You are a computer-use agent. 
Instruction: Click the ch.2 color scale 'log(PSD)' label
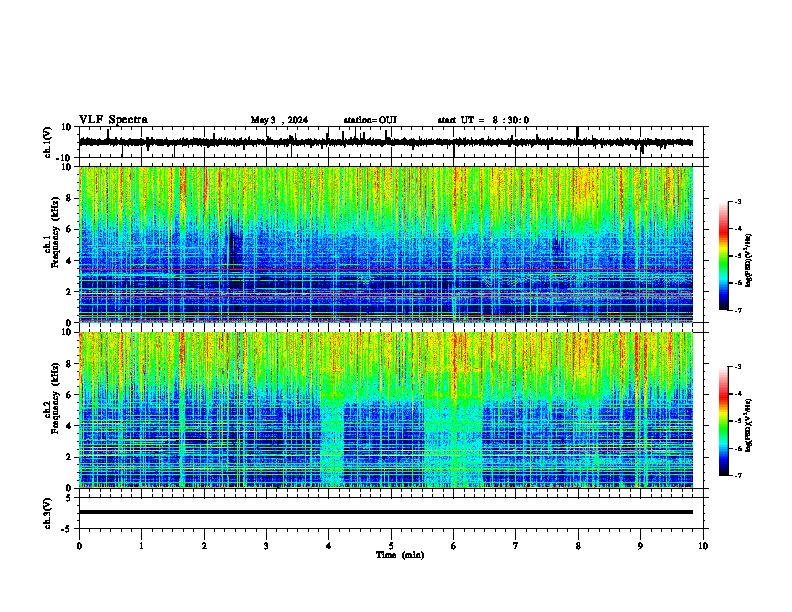pyautogui.click(x=748, y=425)
